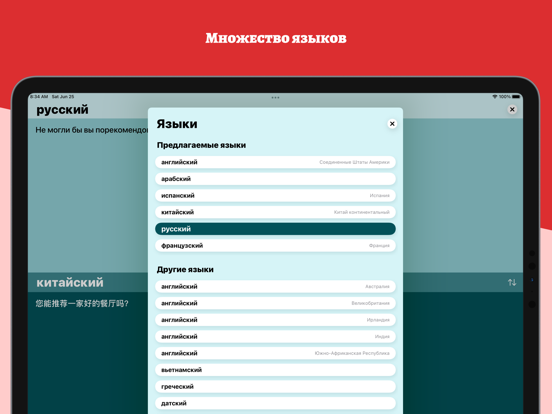Click the Другие языки section heading

(x=185, y=270)
